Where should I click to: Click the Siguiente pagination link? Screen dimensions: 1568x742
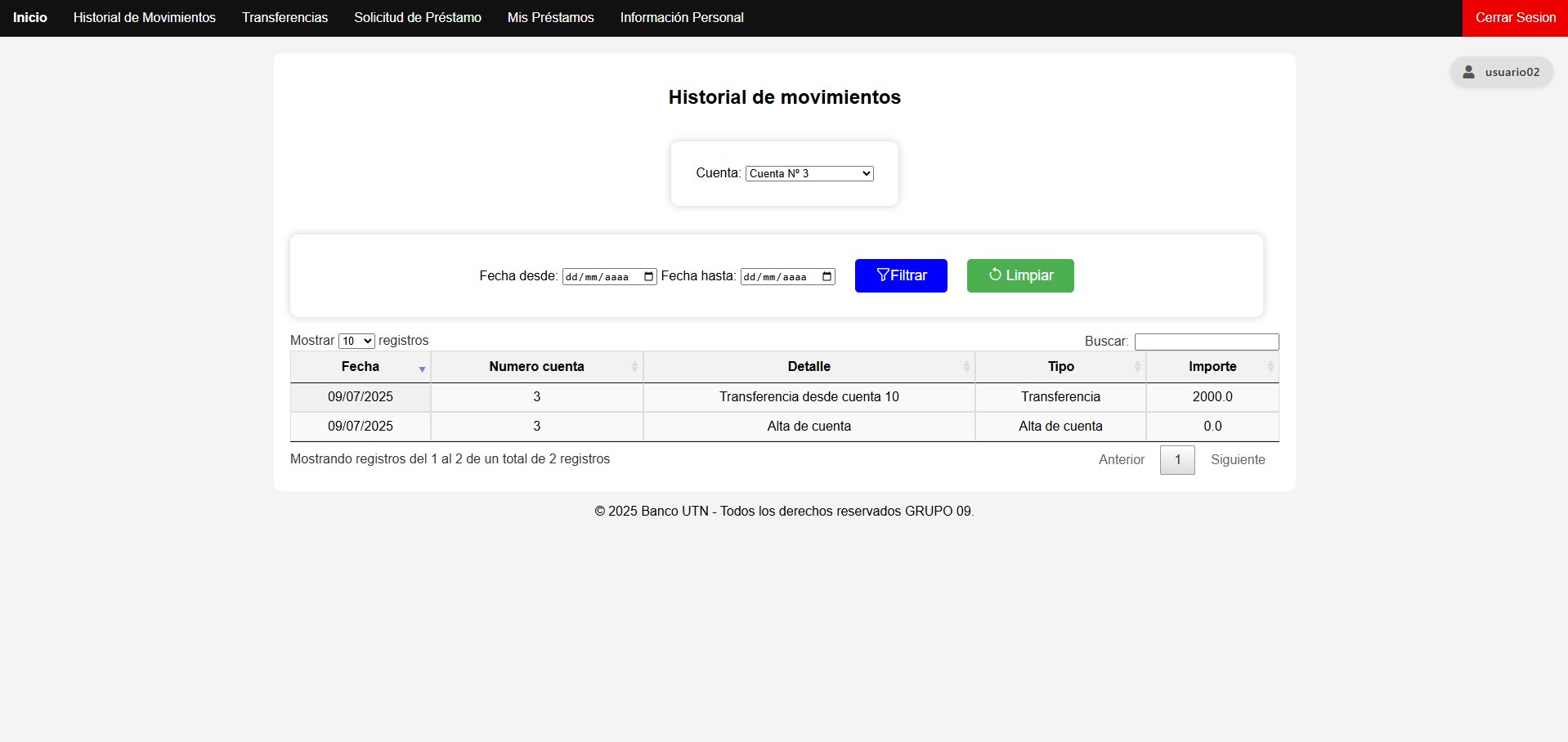tap(1237, 459)
